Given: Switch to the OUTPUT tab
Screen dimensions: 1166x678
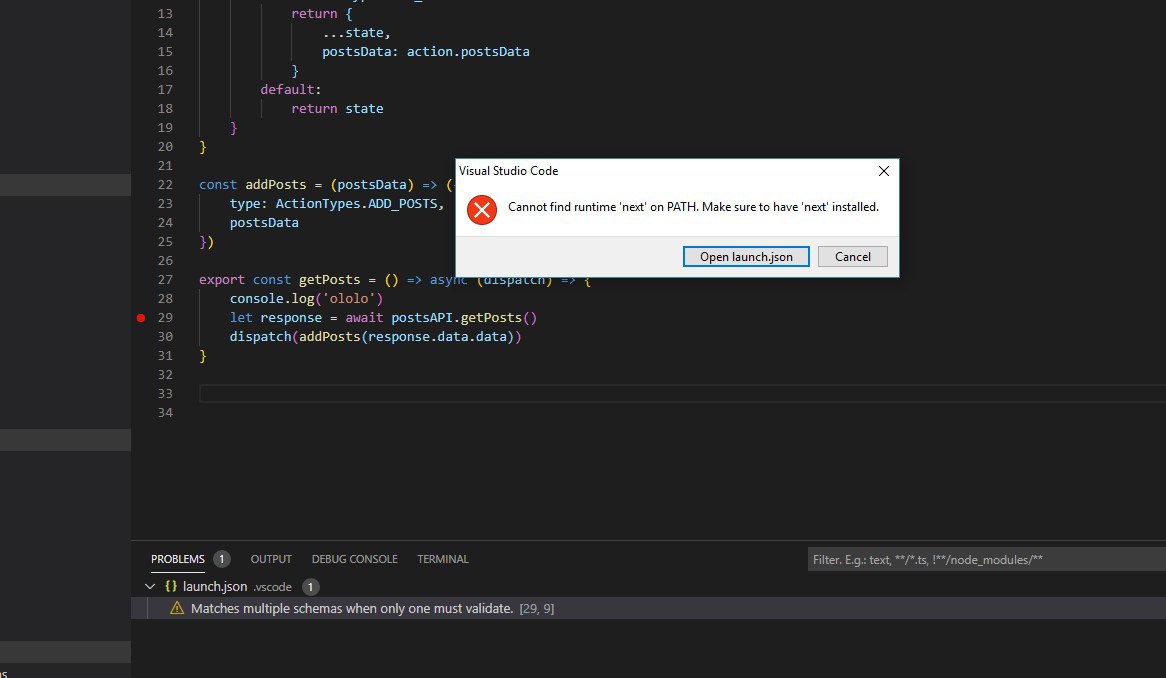Looking at the screenshot, I should click(271, 559).
